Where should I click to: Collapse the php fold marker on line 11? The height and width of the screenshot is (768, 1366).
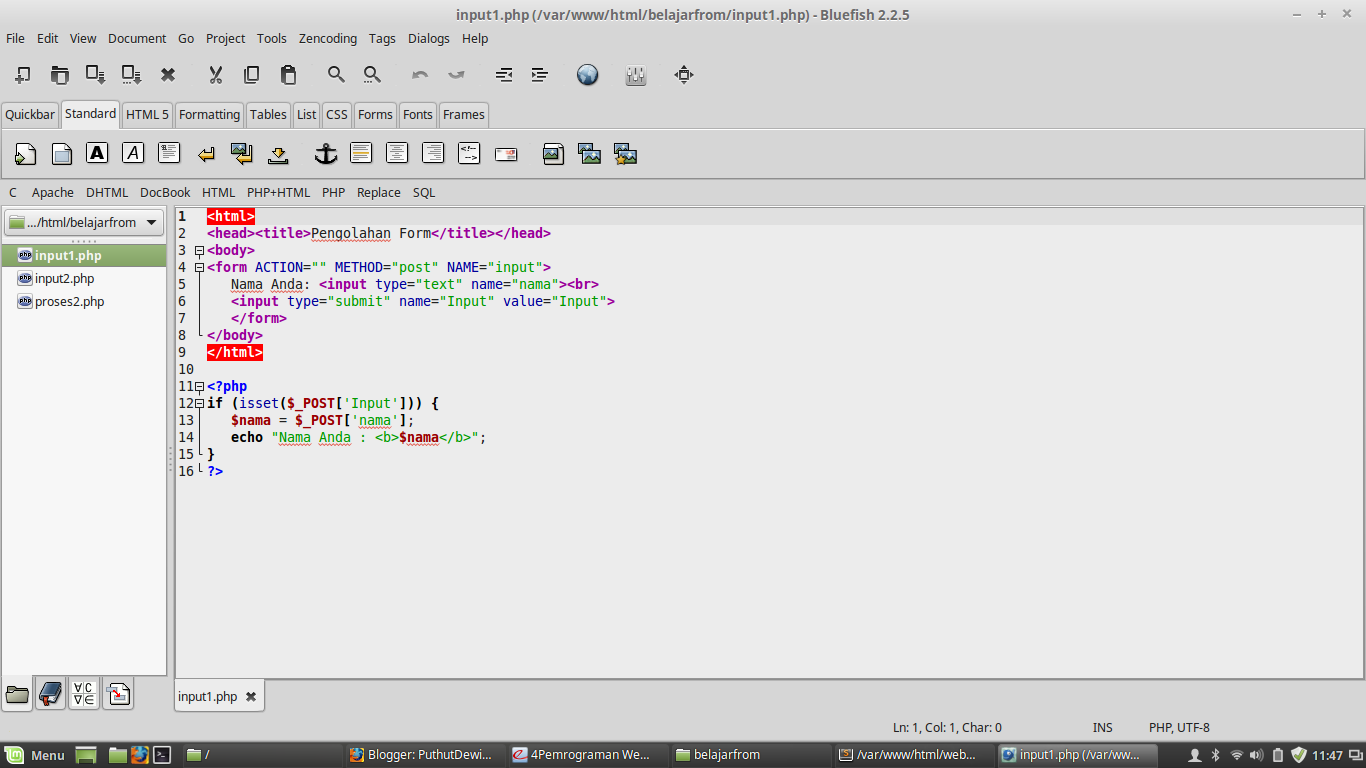click(200, 386)
